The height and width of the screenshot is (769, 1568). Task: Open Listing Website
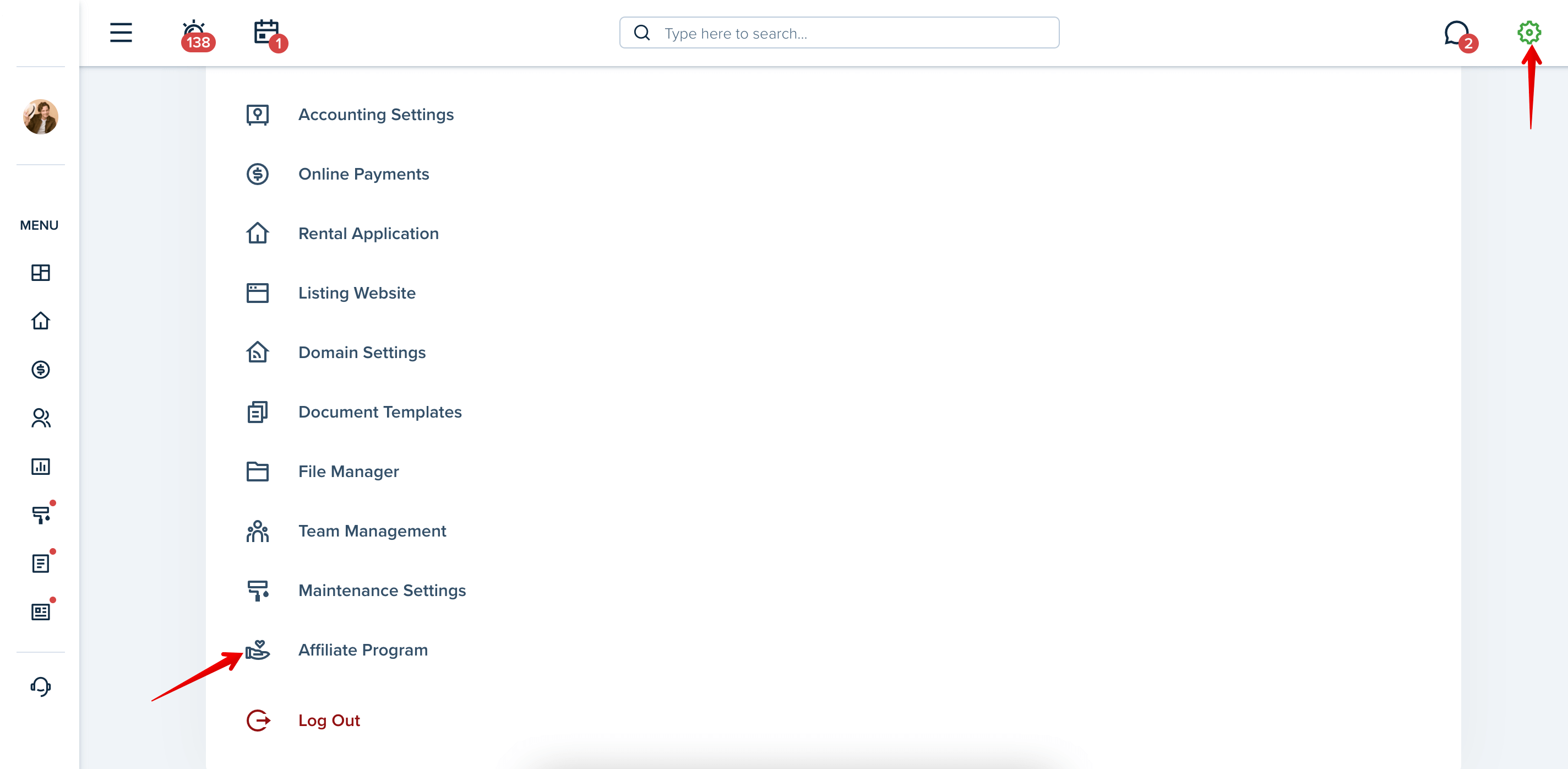(357, 293)
